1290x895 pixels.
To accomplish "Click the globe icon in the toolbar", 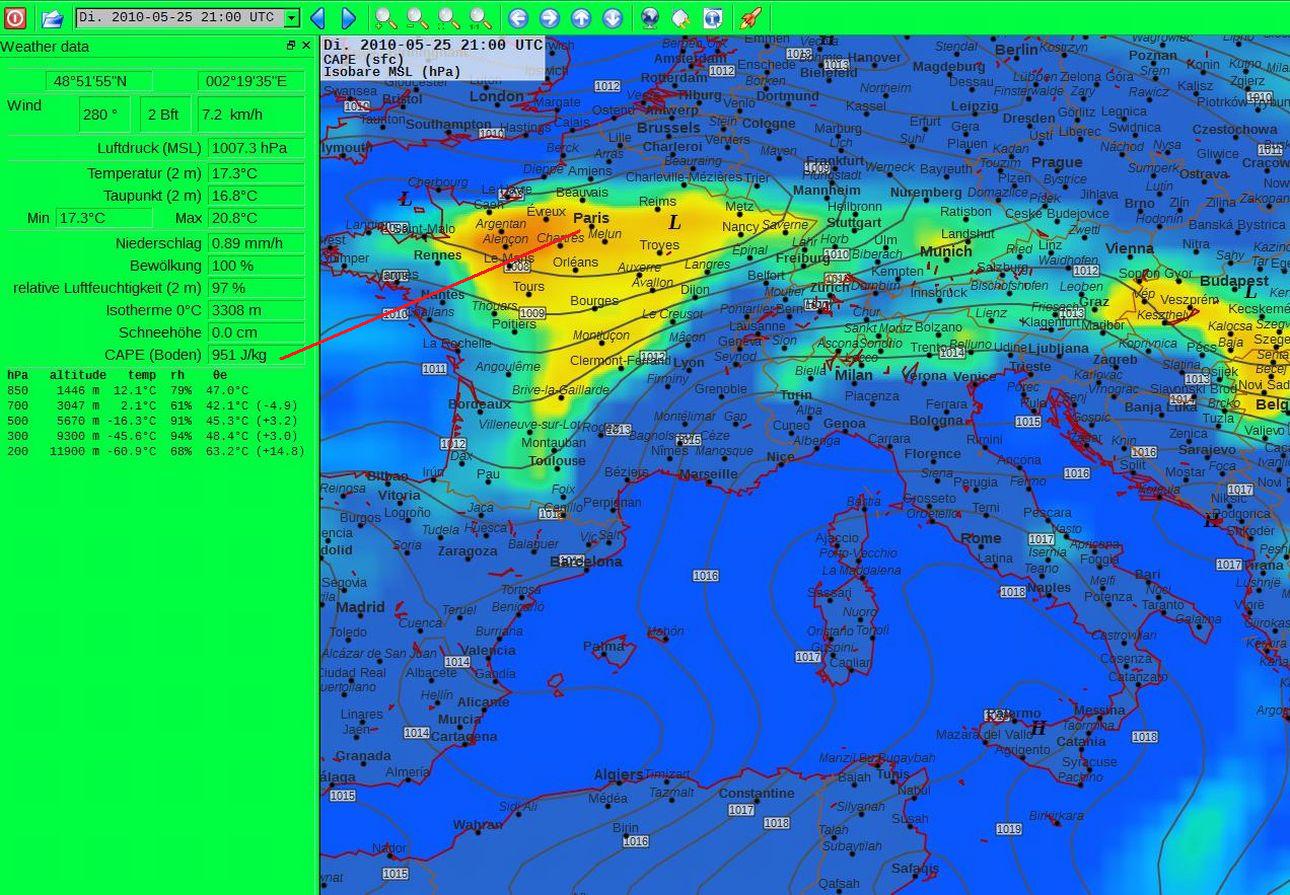I will [650, 17].
